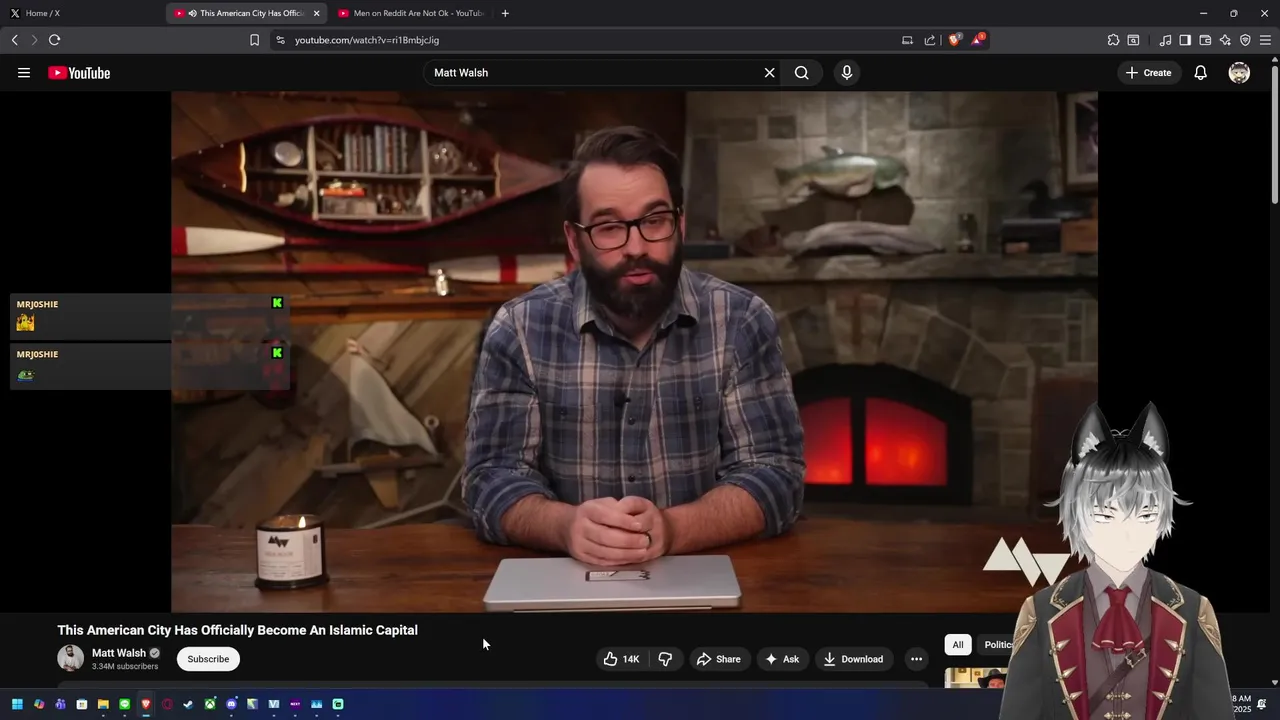Image resolution: width=1280 pixels, height=720 pixels.
Task: Start voice search with microphone icon
Action: click(847, 73)
